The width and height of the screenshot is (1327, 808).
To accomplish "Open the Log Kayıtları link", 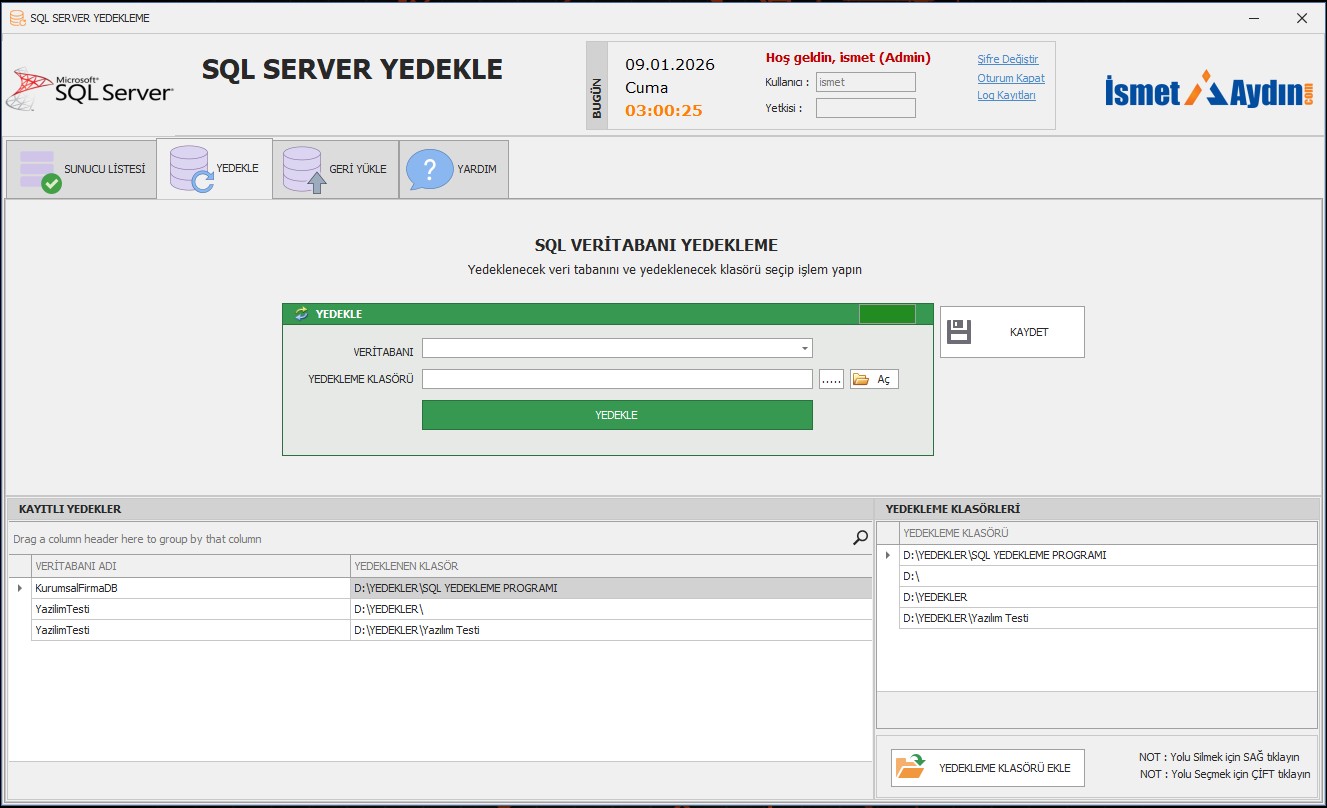I will pos(1006,96).
